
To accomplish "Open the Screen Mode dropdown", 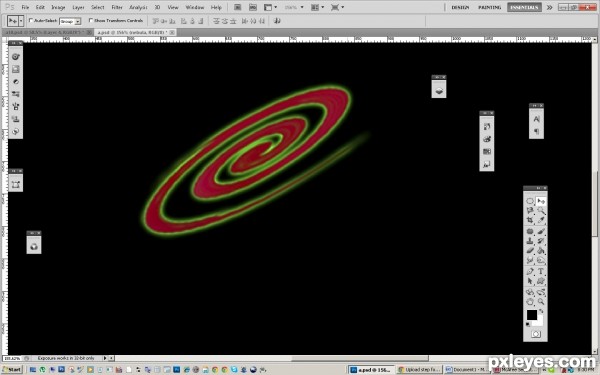I will pos(337,7).
